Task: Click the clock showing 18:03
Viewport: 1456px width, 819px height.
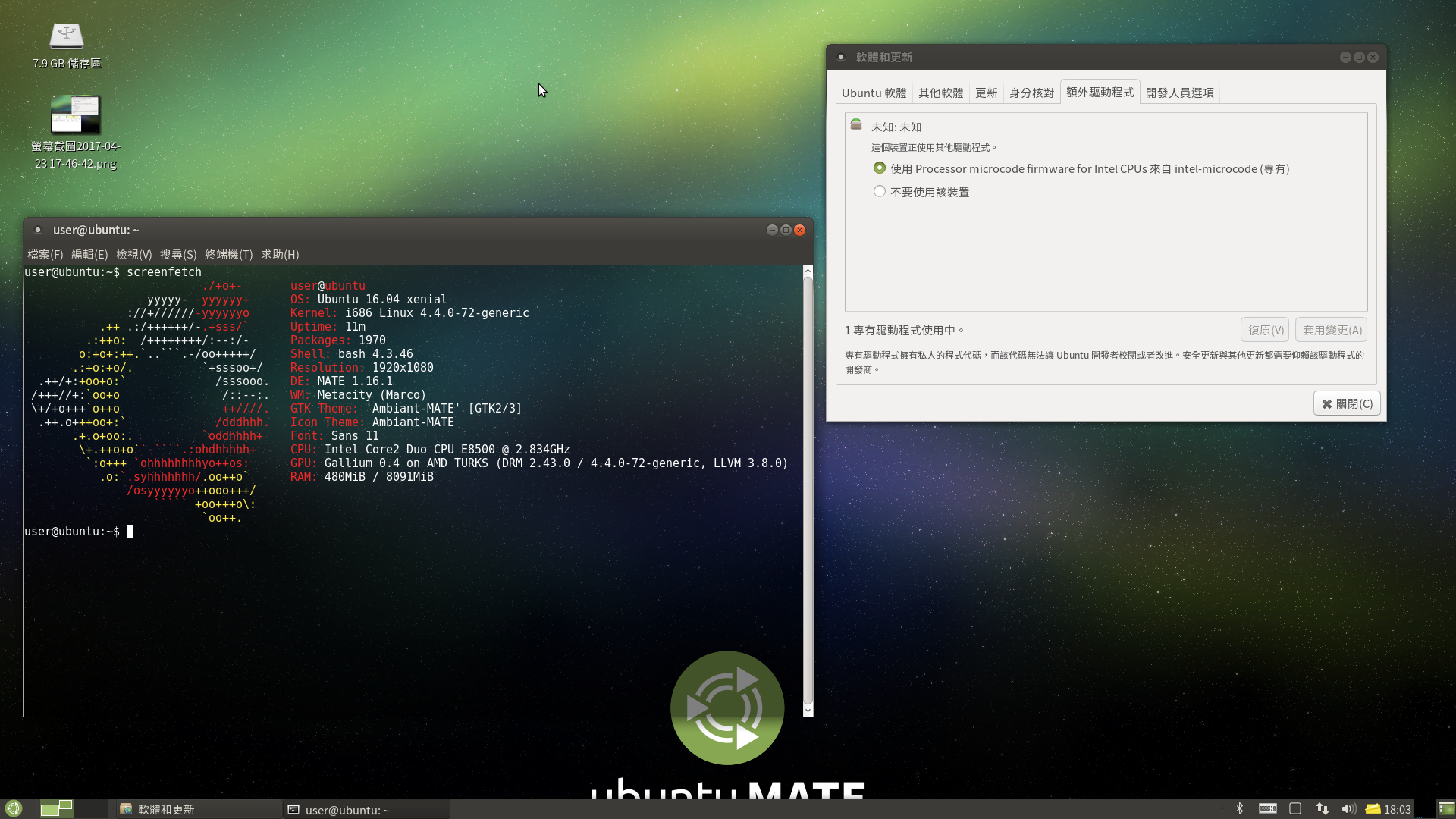Action: tap(1397, 809)
